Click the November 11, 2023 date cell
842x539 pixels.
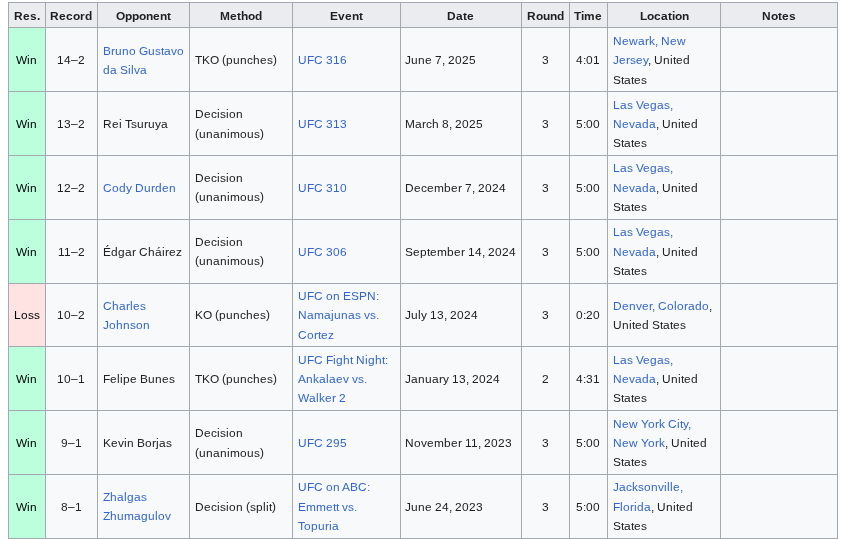tap(460, 443)
